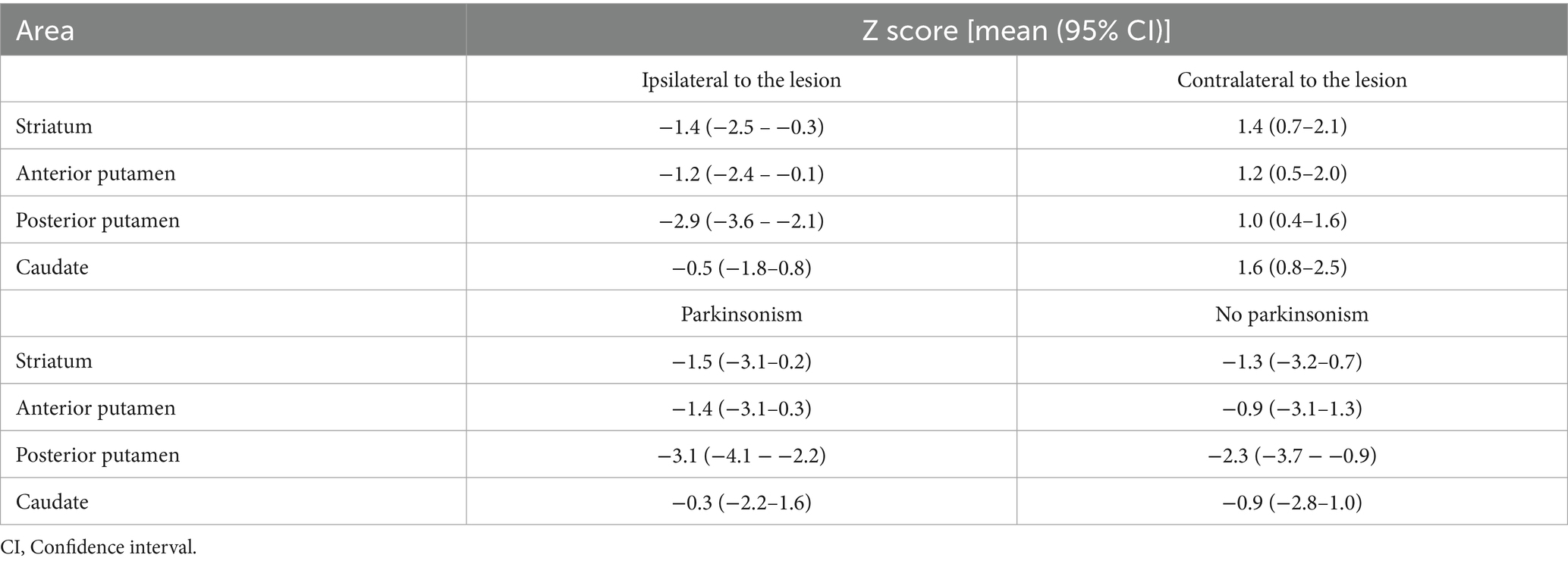This screenshot has width=1568, height=564.
Task: Click the "No parkinsonism" subheading cell
Action: pyautogui.click(x=1291, y=314)
